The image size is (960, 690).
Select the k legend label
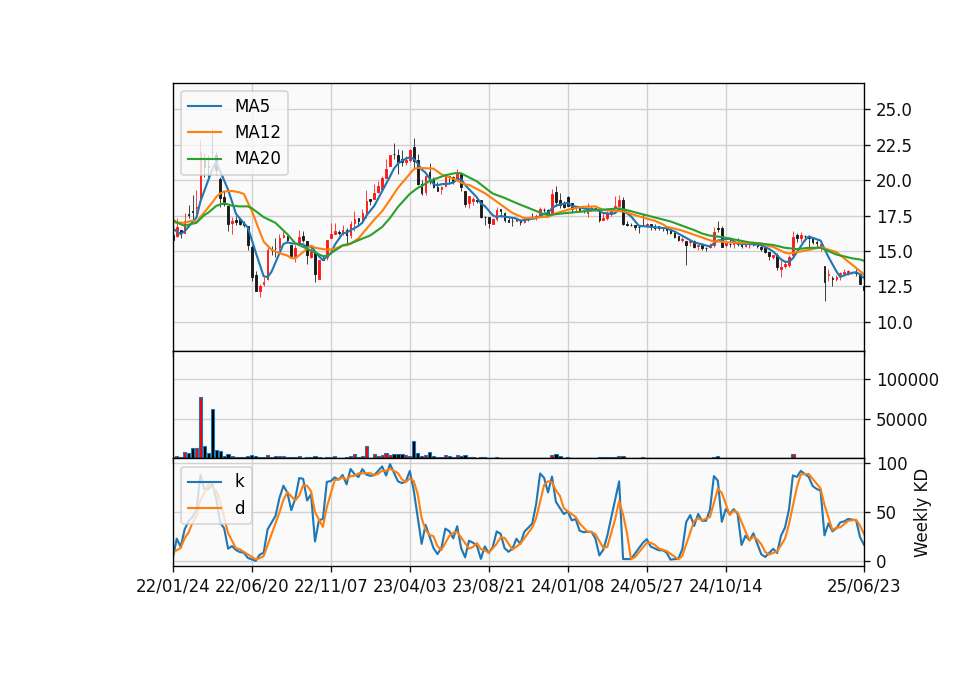[x=239, y=481]
